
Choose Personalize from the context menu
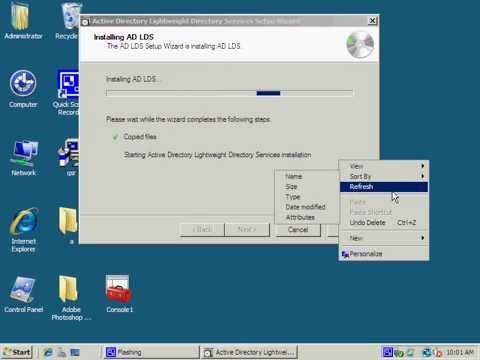384,254
